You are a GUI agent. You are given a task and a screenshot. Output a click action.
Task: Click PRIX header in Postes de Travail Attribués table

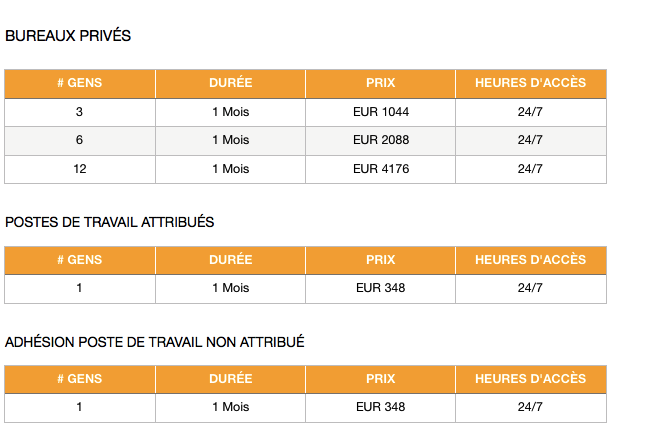380,260
